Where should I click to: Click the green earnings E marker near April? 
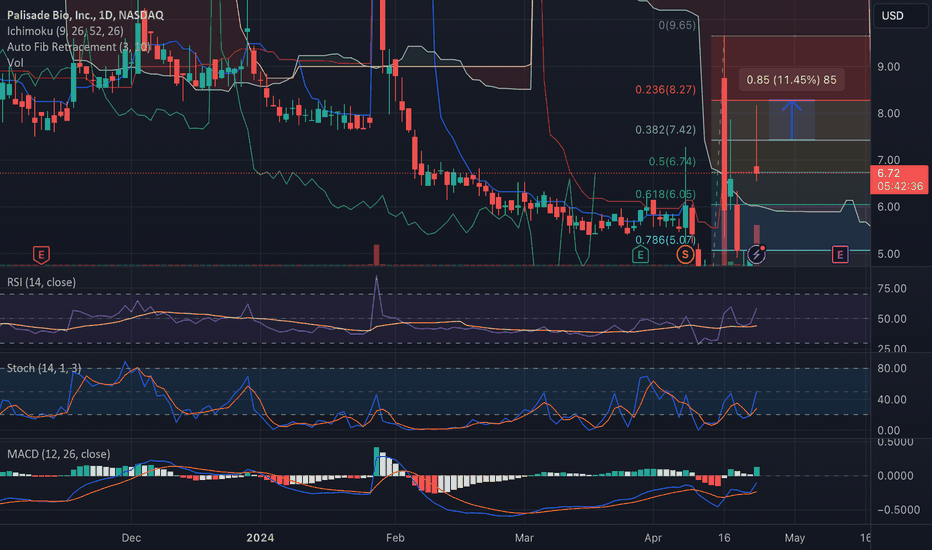640,255
